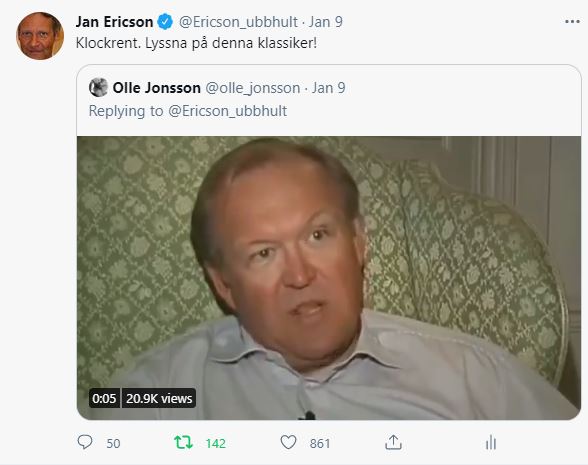Open the three-dot more options menu

[572, 22]
